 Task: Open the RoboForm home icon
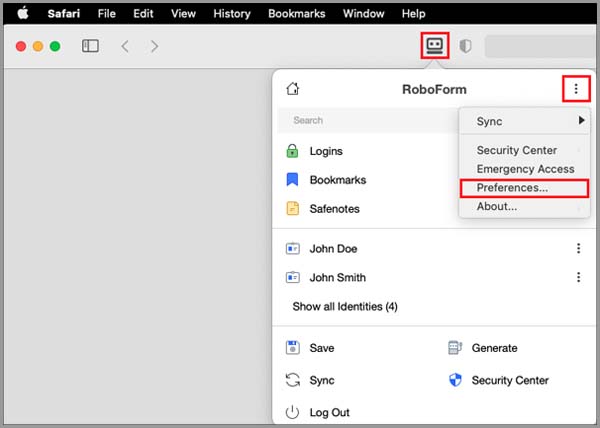click(x=293, y=89)
